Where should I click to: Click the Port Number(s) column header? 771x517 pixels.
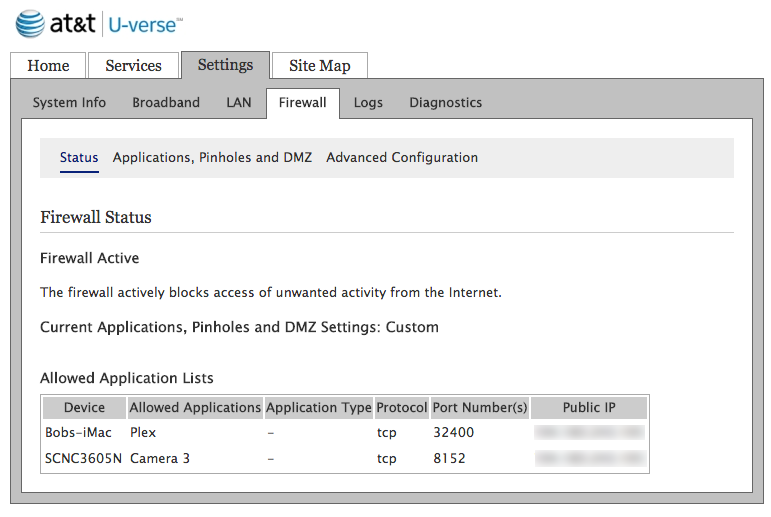coord(479,408)
